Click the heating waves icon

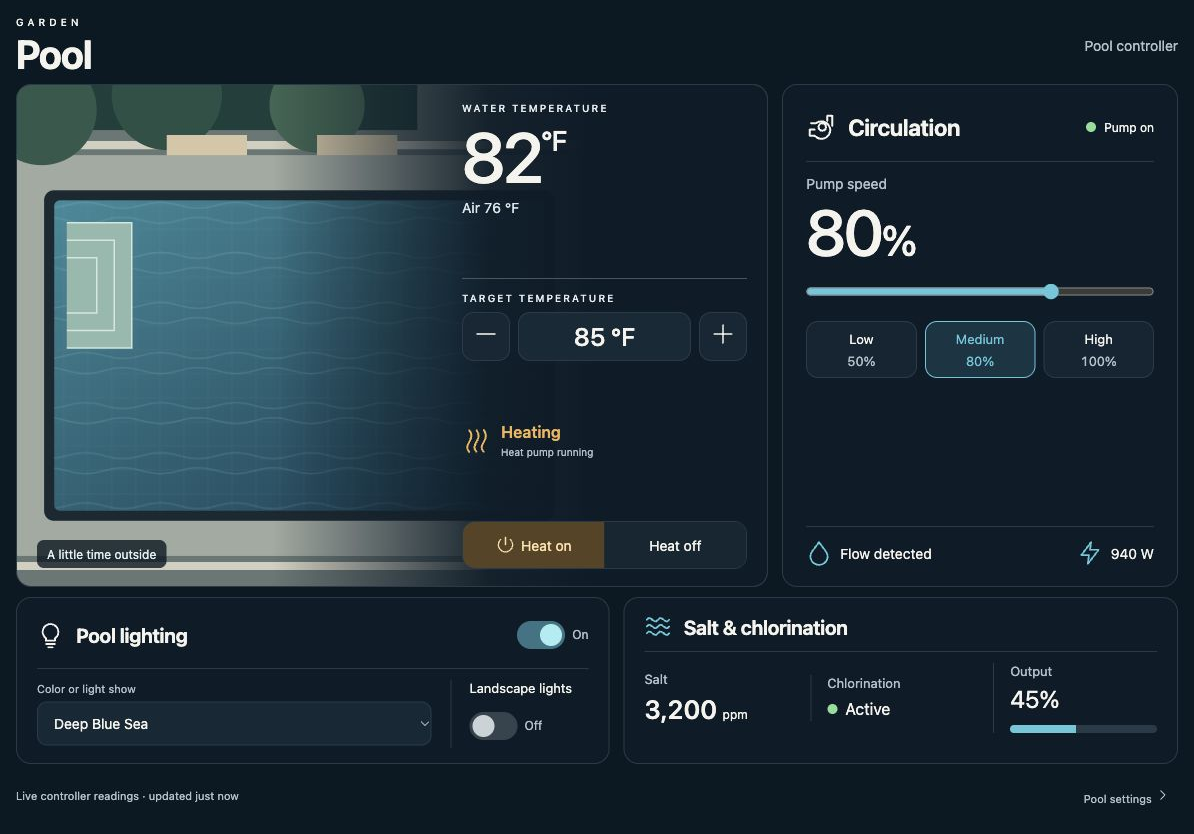476,441
